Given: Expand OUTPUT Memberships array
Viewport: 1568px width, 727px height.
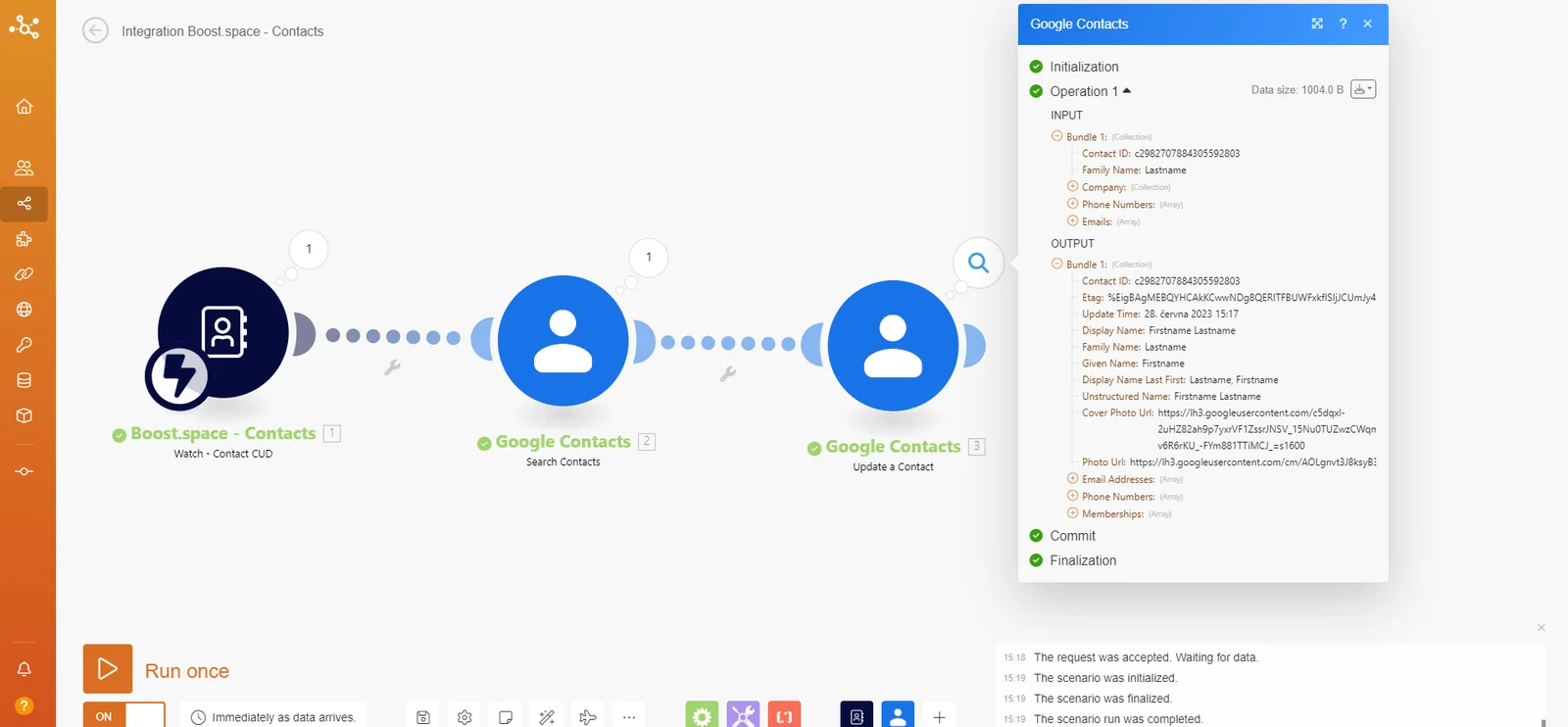Looking at the screenshot, I should tap(1072, 512).
